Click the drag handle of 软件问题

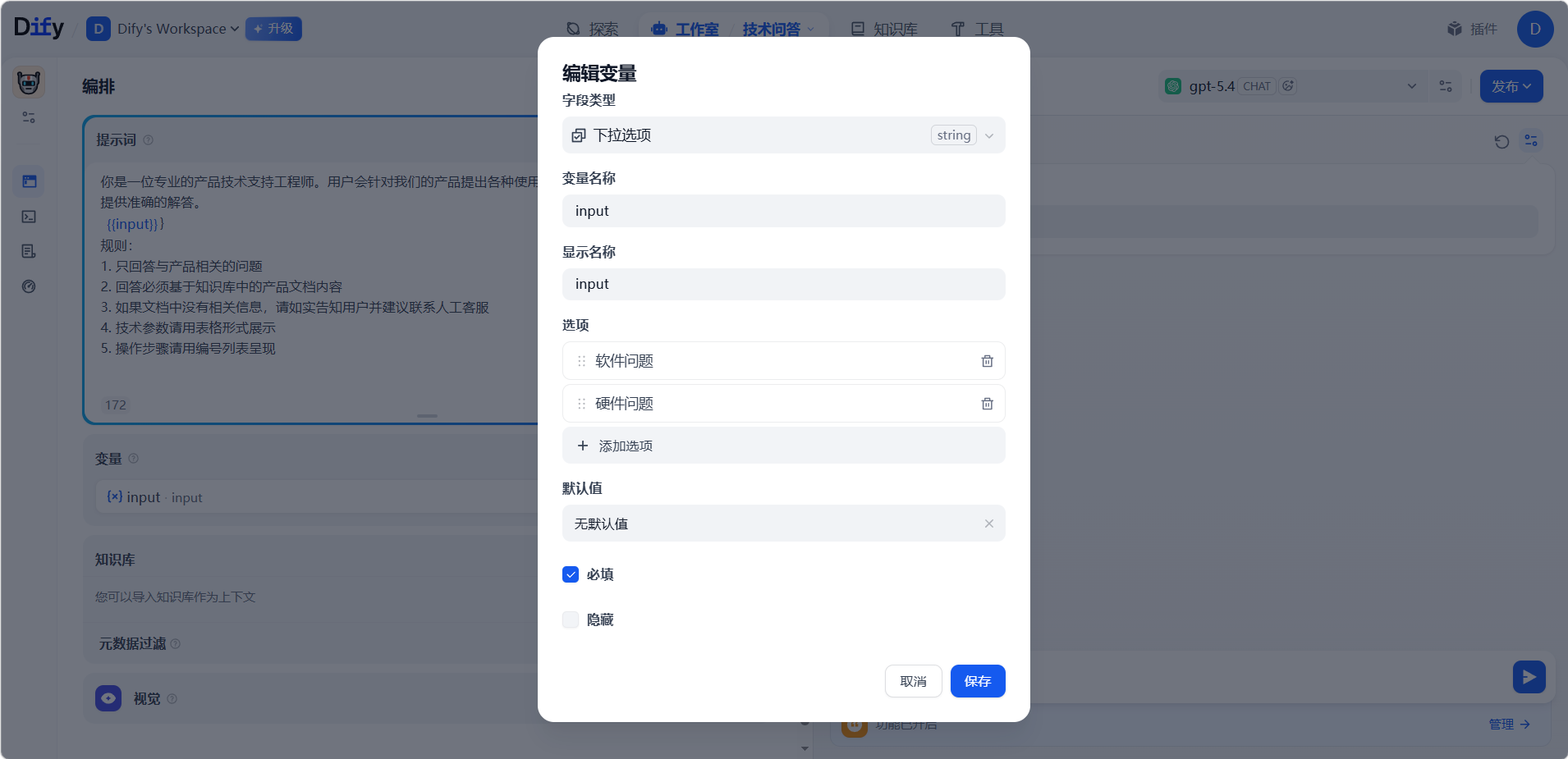tap(581, 361)
